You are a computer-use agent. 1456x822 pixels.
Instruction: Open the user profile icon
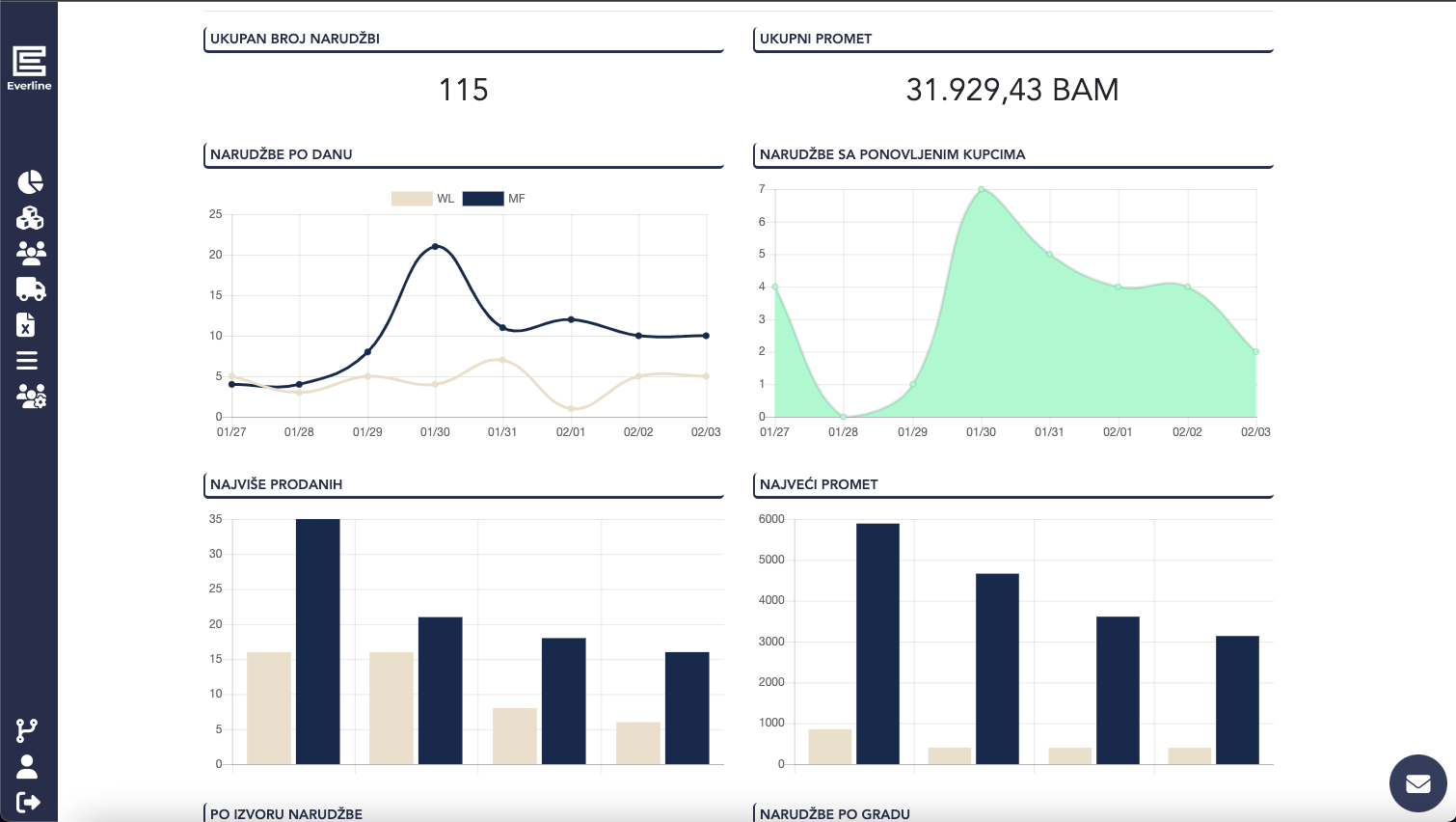[x=27, y=767]
